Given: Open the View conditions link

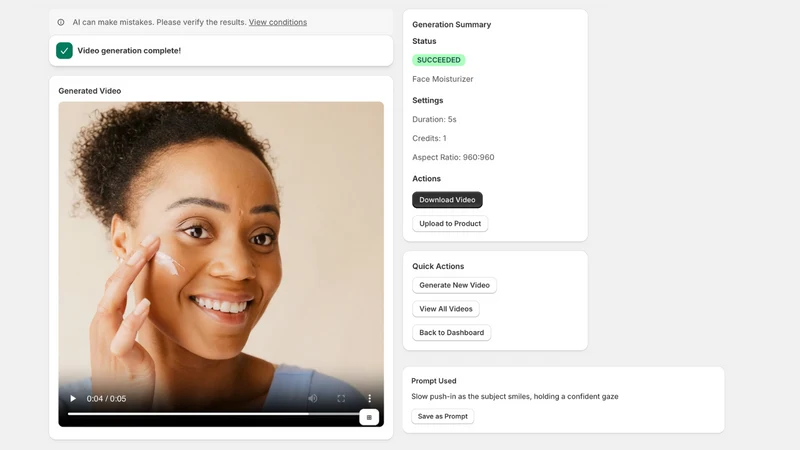Looking at the screenshot, I should [278, 22].
